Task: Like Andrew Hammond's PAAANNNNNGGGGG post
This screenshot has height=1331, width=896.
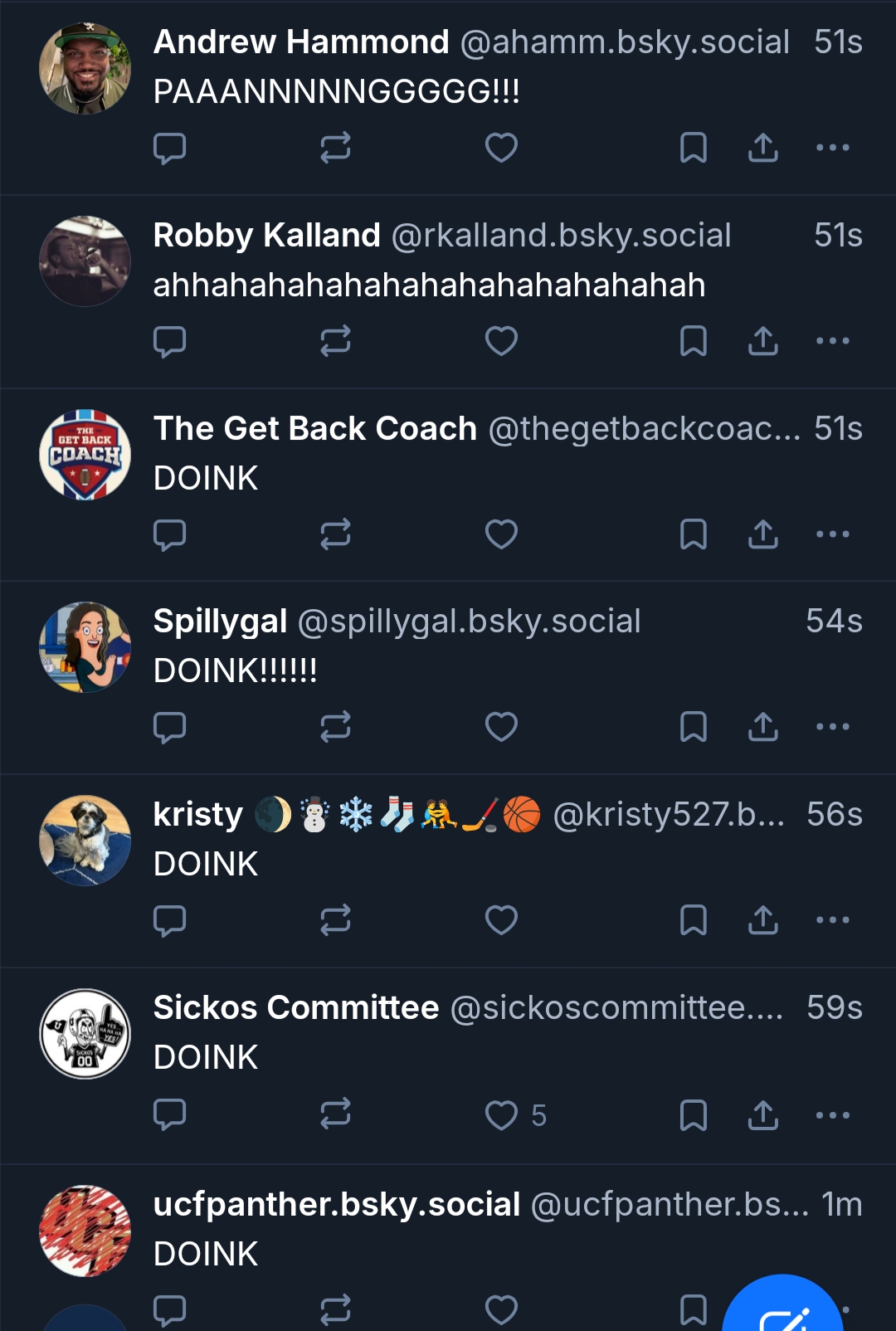Action: (x=501, y=149)
